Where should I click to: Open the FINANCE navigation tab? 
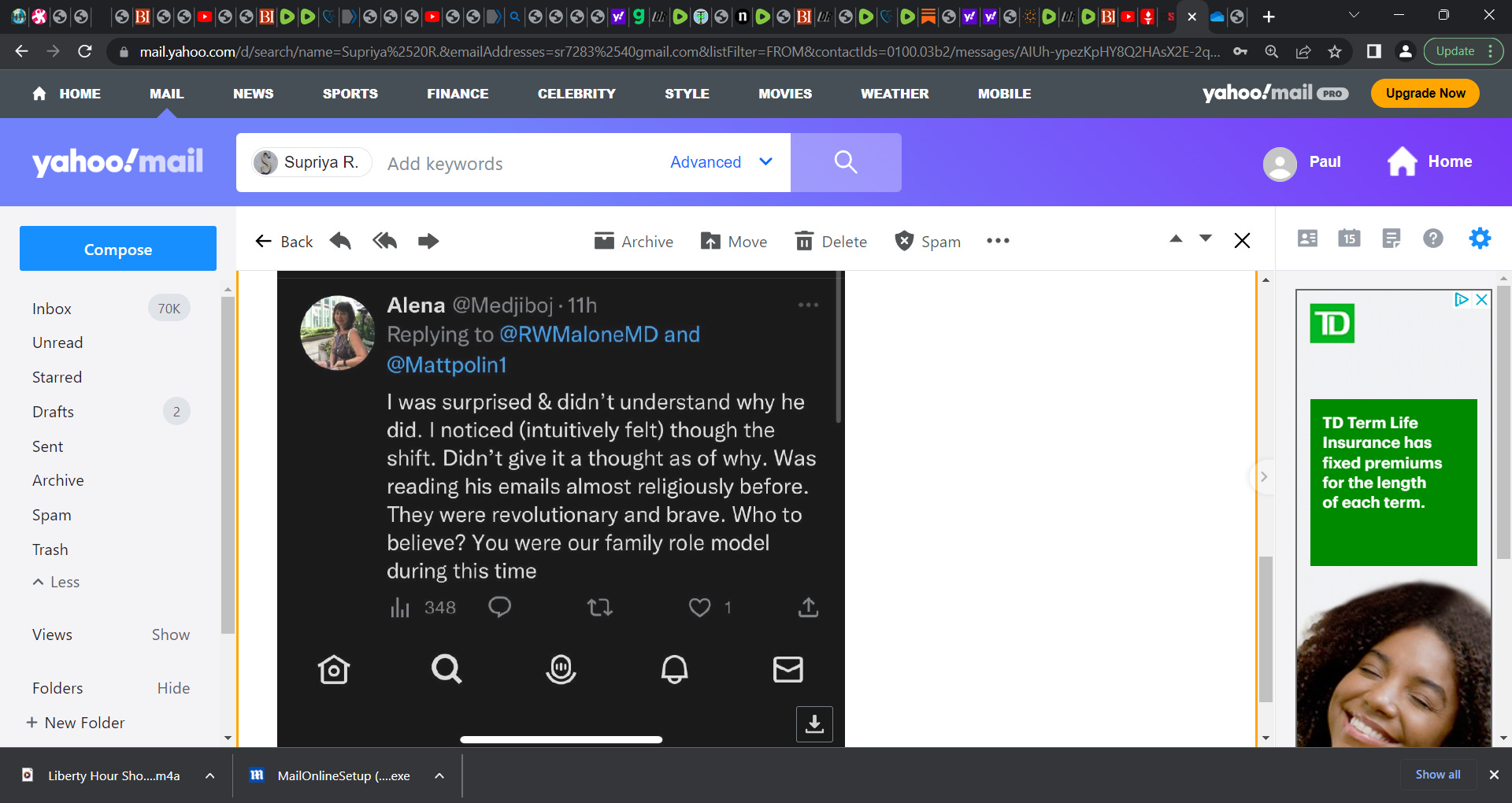click(x=458, y=94)
